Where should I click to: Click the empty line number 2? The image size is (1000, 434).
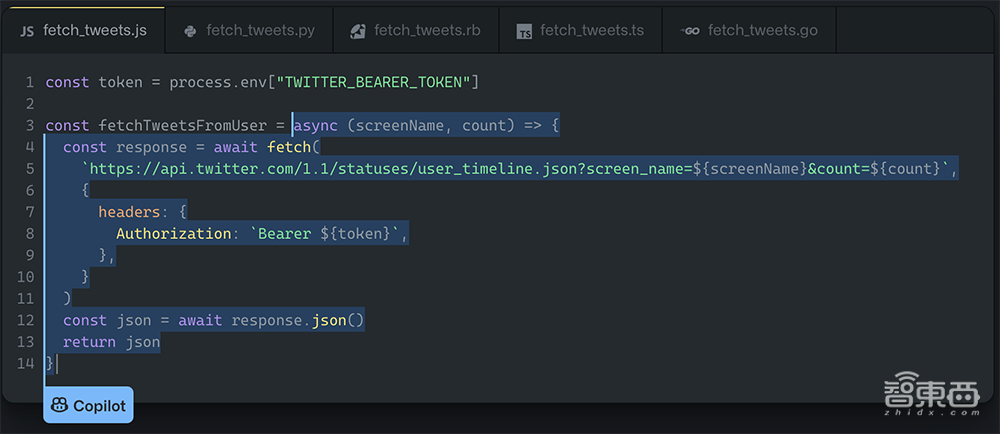[30, 104]
